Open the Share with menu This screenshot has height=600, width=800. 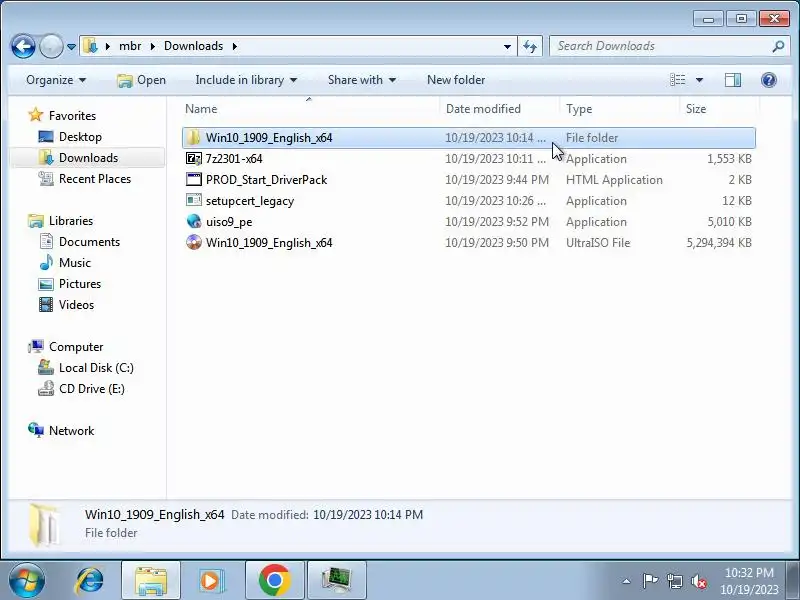point(362,80)
